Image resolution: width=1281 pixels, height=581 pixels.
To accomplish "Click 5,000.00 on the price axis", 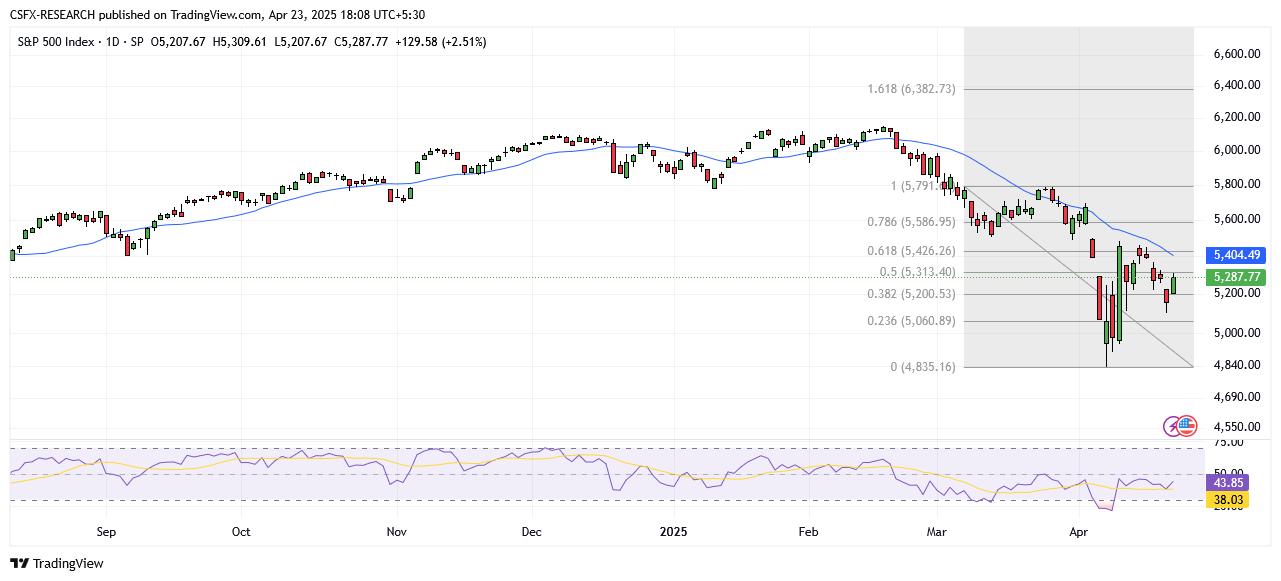I will (x=1239, y=333).
